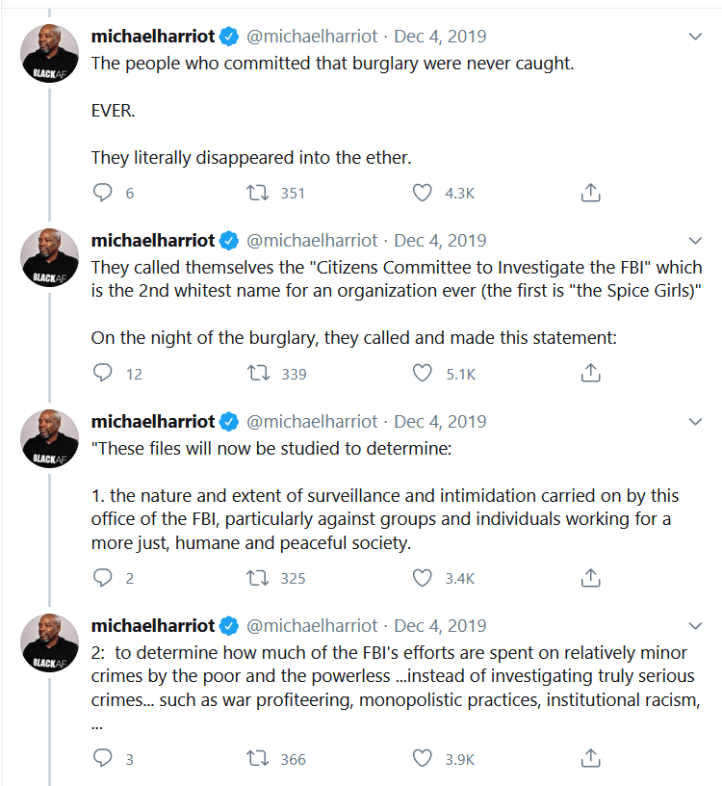Screen dimensions: 722x786
Task: Click the @michaelharriot handle on the 'These files' tweet
Action: [312, 422]
